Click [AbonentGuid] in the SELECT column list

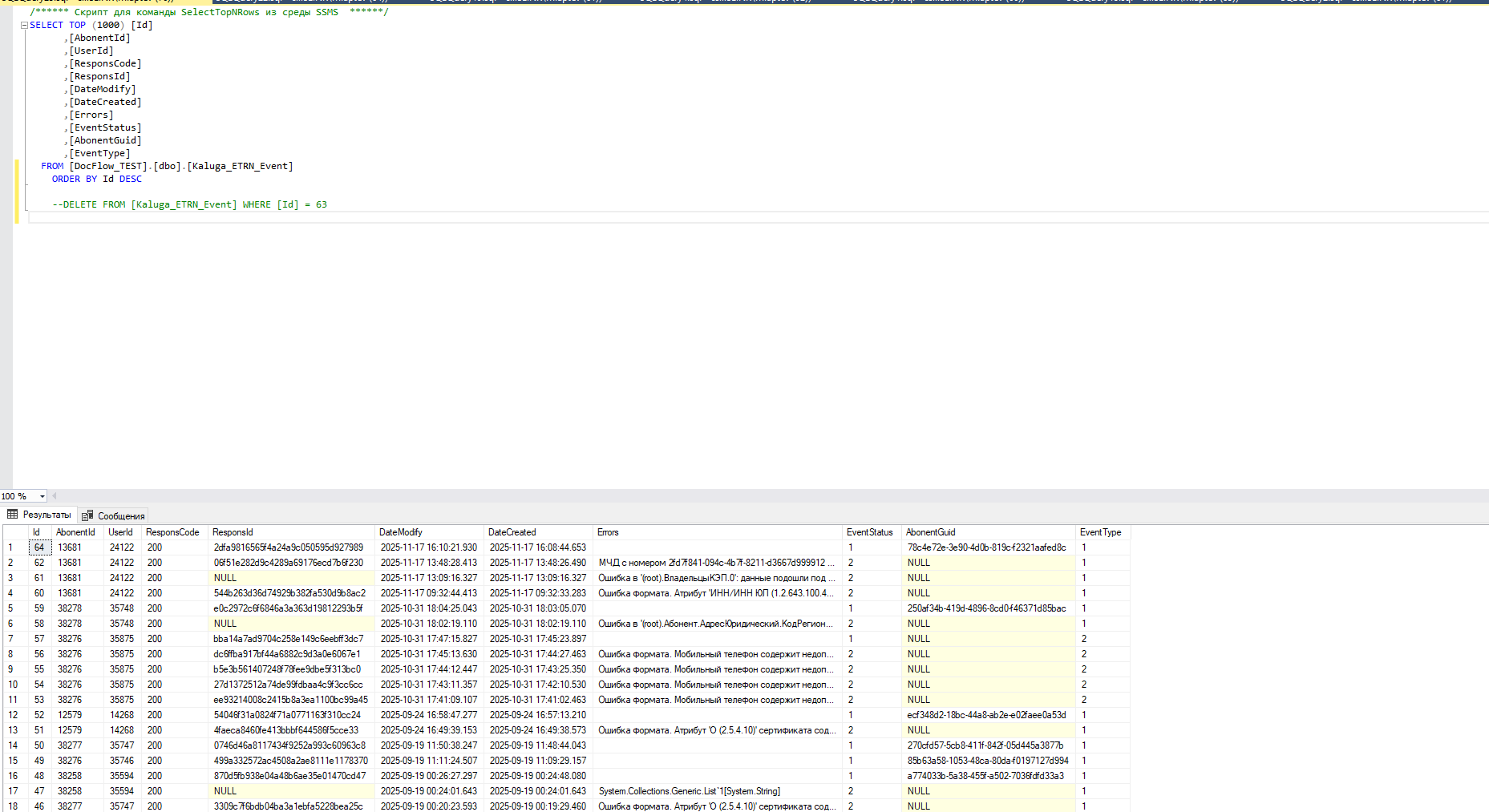pyautogui.click(x=105, y=141)
